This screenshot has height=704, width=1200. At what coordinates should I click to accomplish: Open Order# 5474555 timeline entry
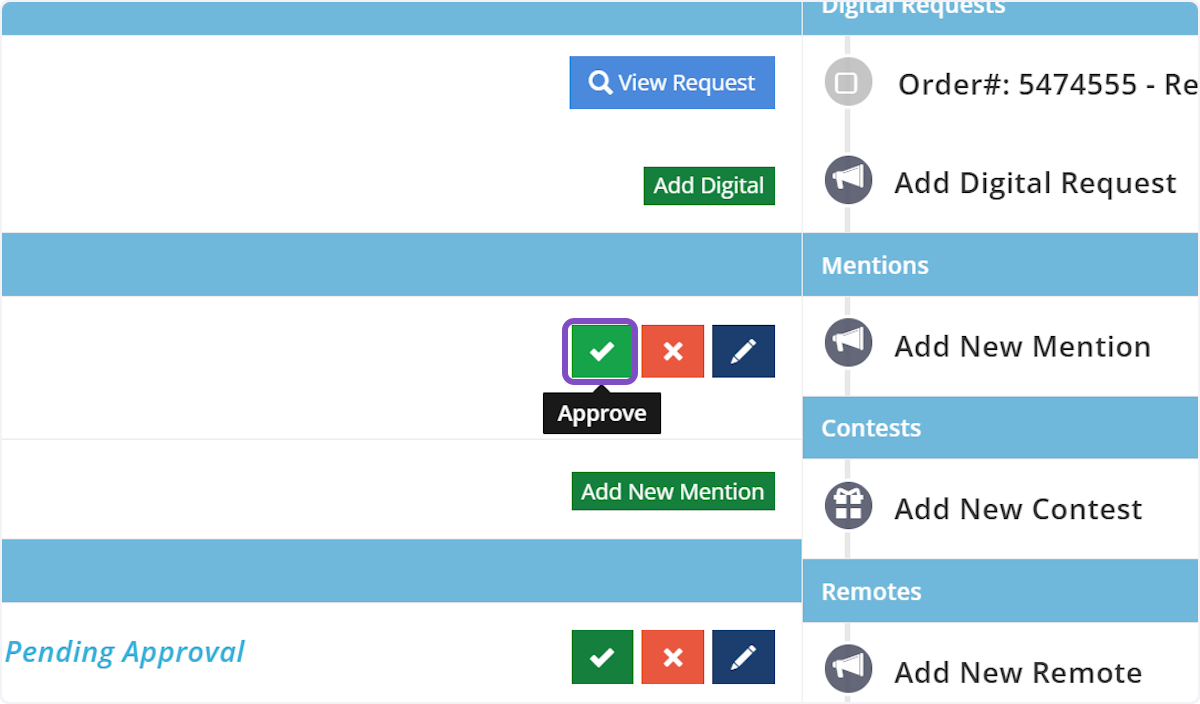point(1047,85)
